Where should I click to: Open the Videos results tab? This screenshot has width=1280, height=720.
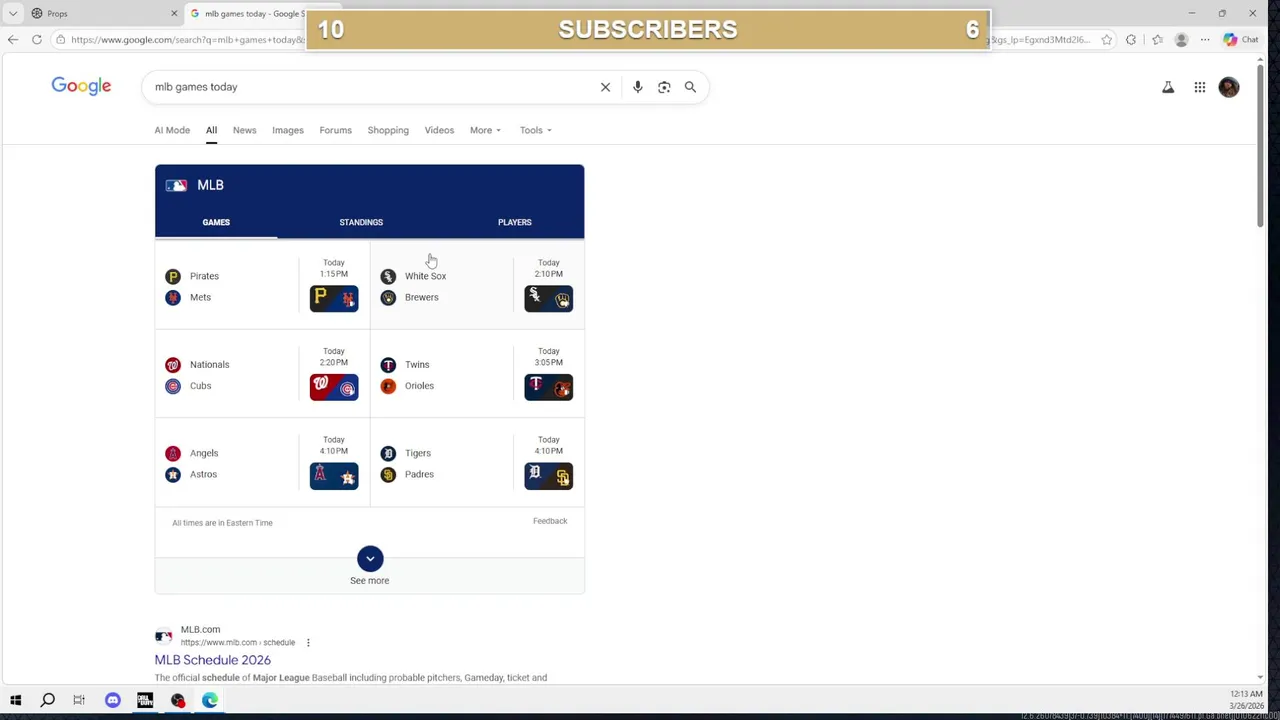point(439,130)
